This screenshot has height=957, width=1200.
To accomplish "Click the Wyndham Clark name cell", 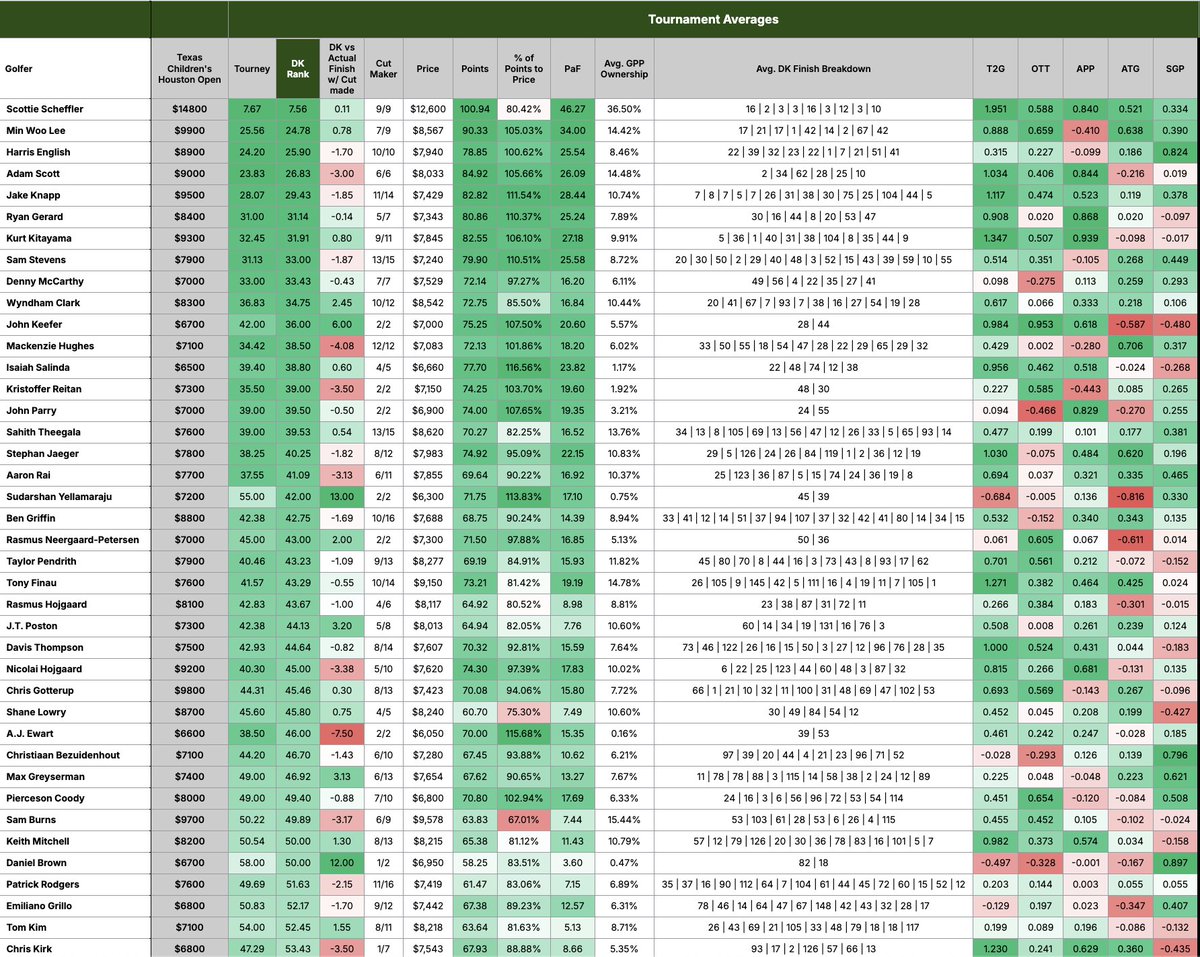I will [76, 302].
